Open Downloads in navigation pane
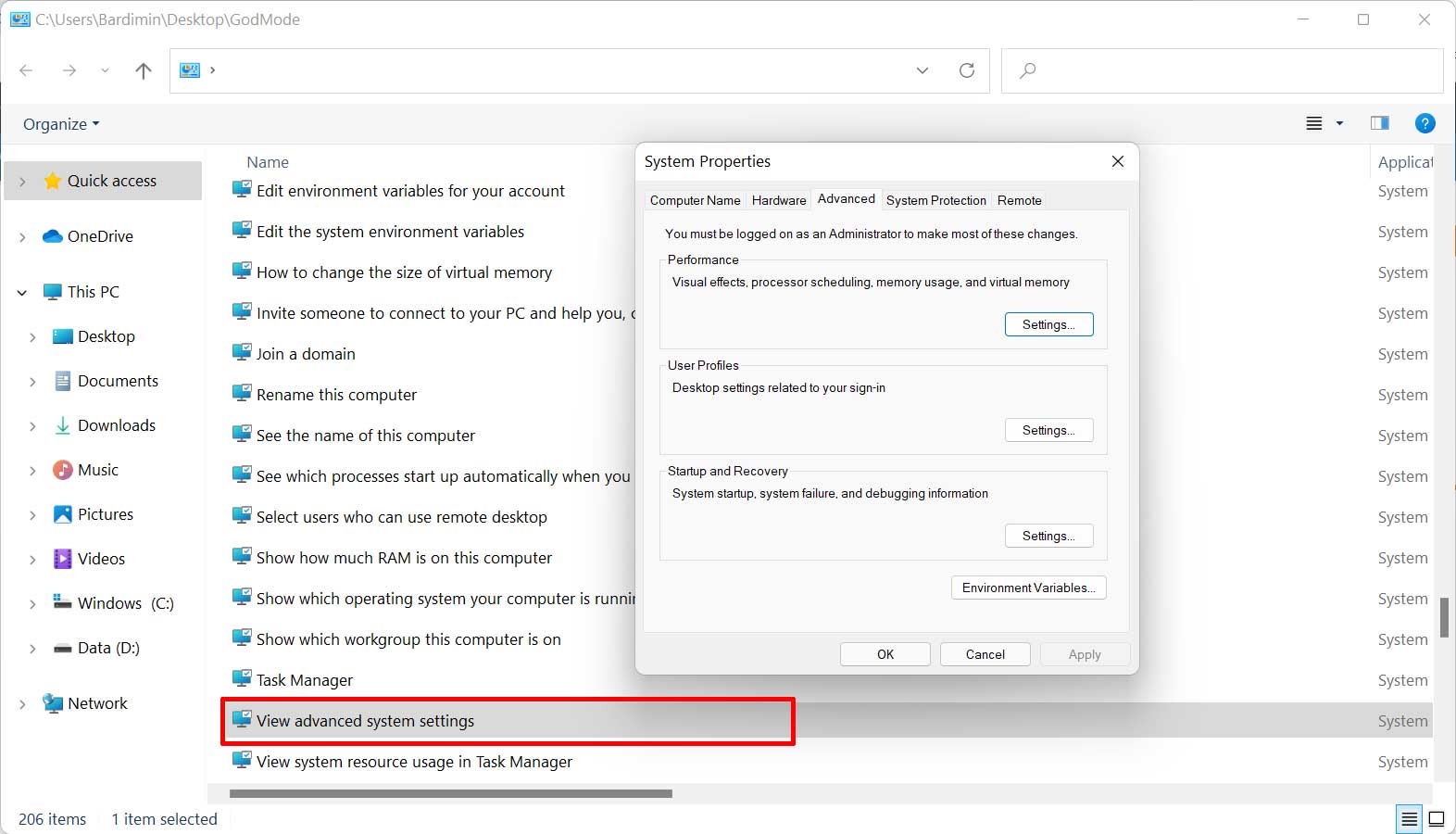This screenshot has height=834, width=1456. click(x=117, y=425)
